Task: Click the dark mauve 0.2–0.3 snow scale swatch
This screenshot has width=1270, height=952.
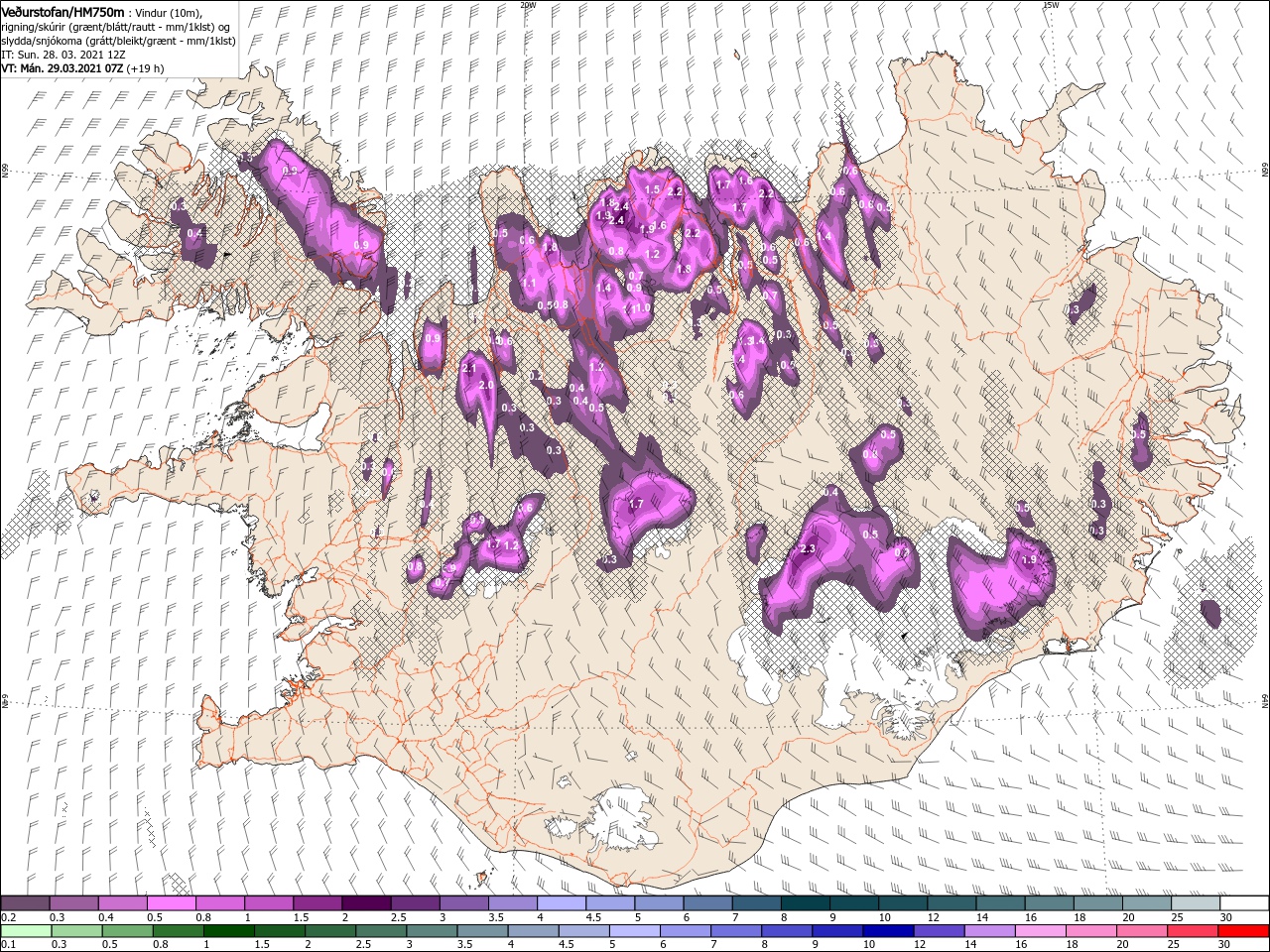Action: [25, 903]
